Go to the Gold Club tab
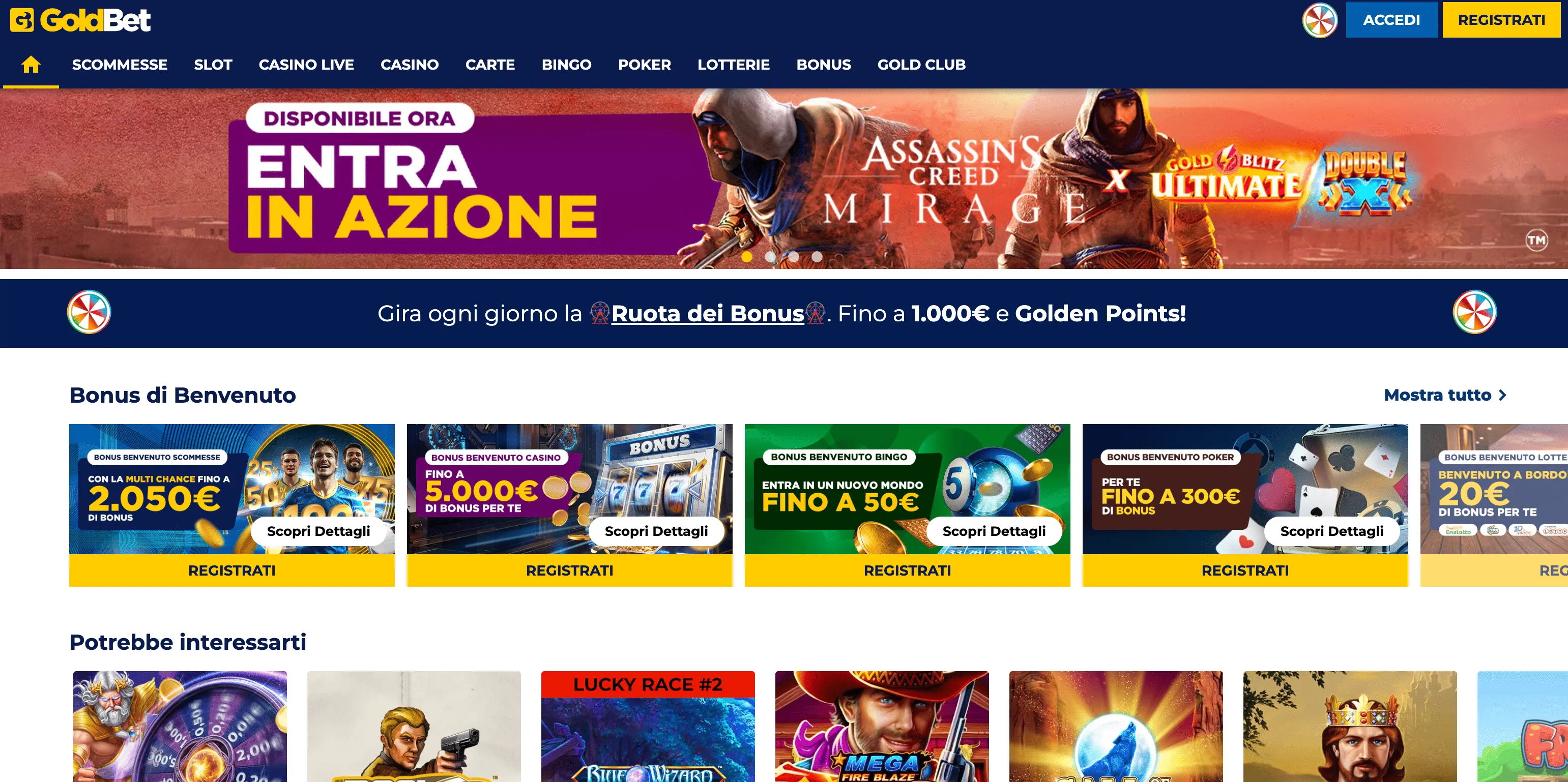1568x782 pixels. pos(921,65)
